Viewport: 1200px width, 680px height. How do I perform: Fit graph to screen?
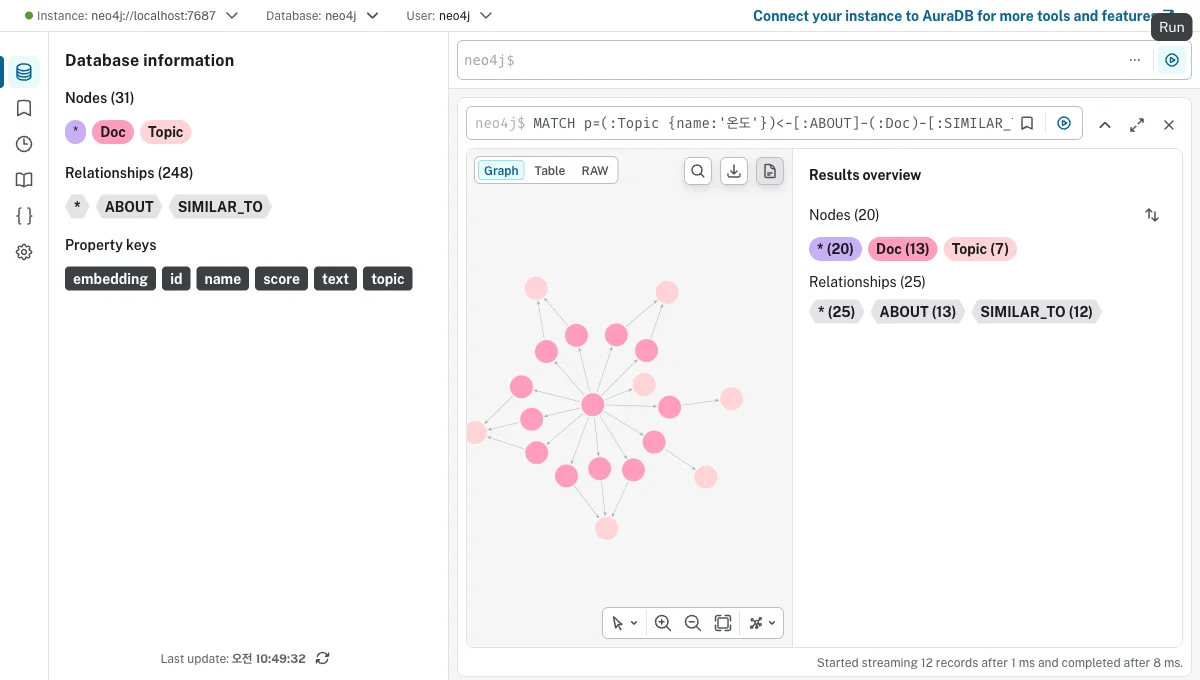click(x=723, y=623)
